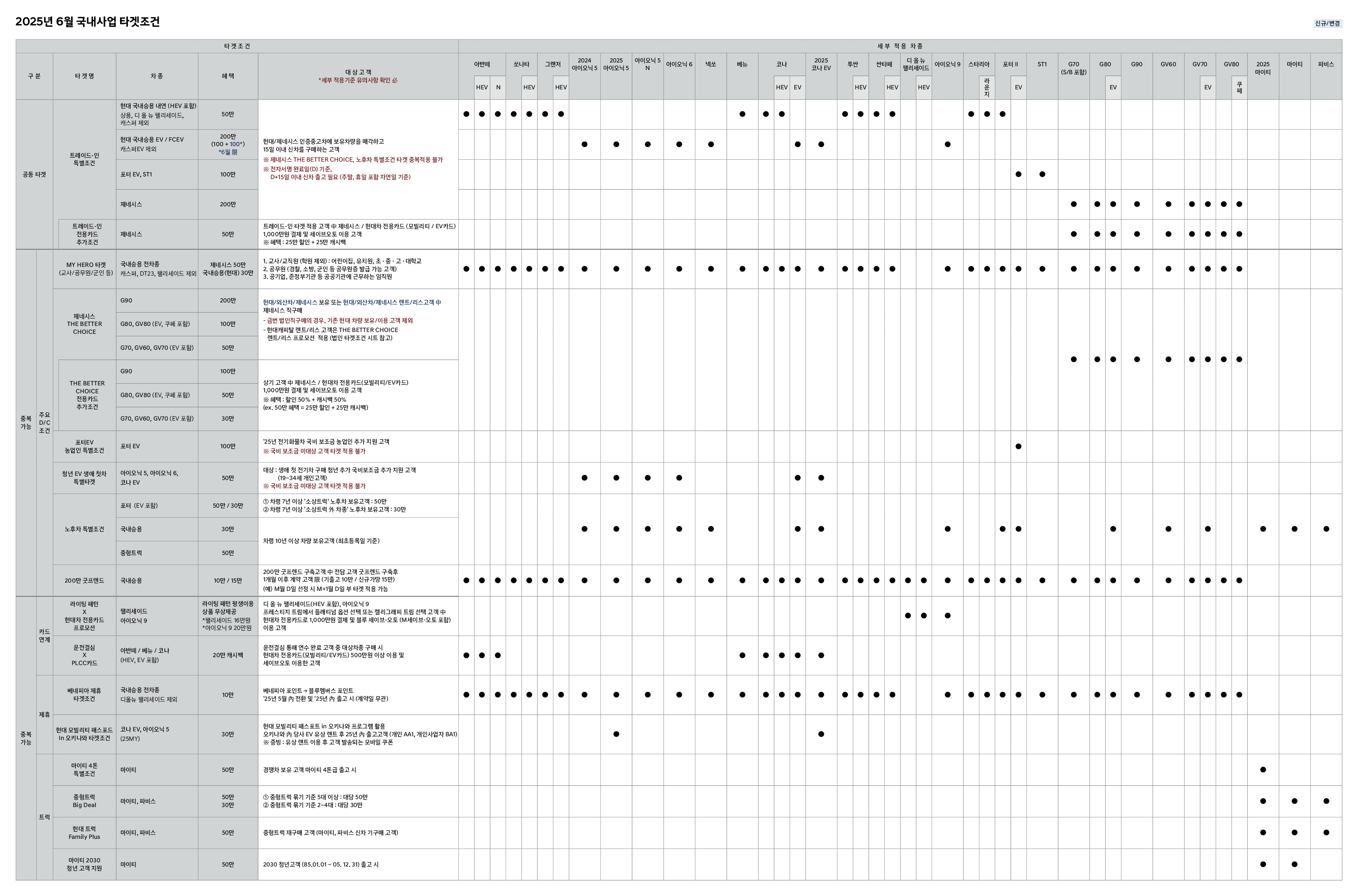The height and width of the screenshot is (896, 1358).
Task: Click the 'G70 (S/B 포함)' column header
Action: pyautogui.click(x=1073, y=69)
